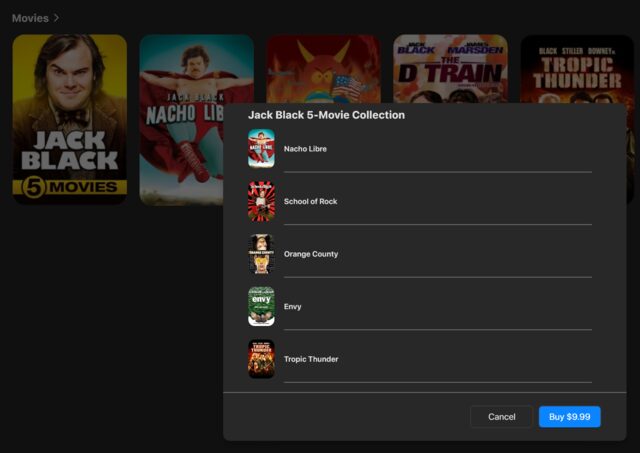640x453 pixels.
Task: Open The D Train movie poster
Action: click(x=450, y=69)
